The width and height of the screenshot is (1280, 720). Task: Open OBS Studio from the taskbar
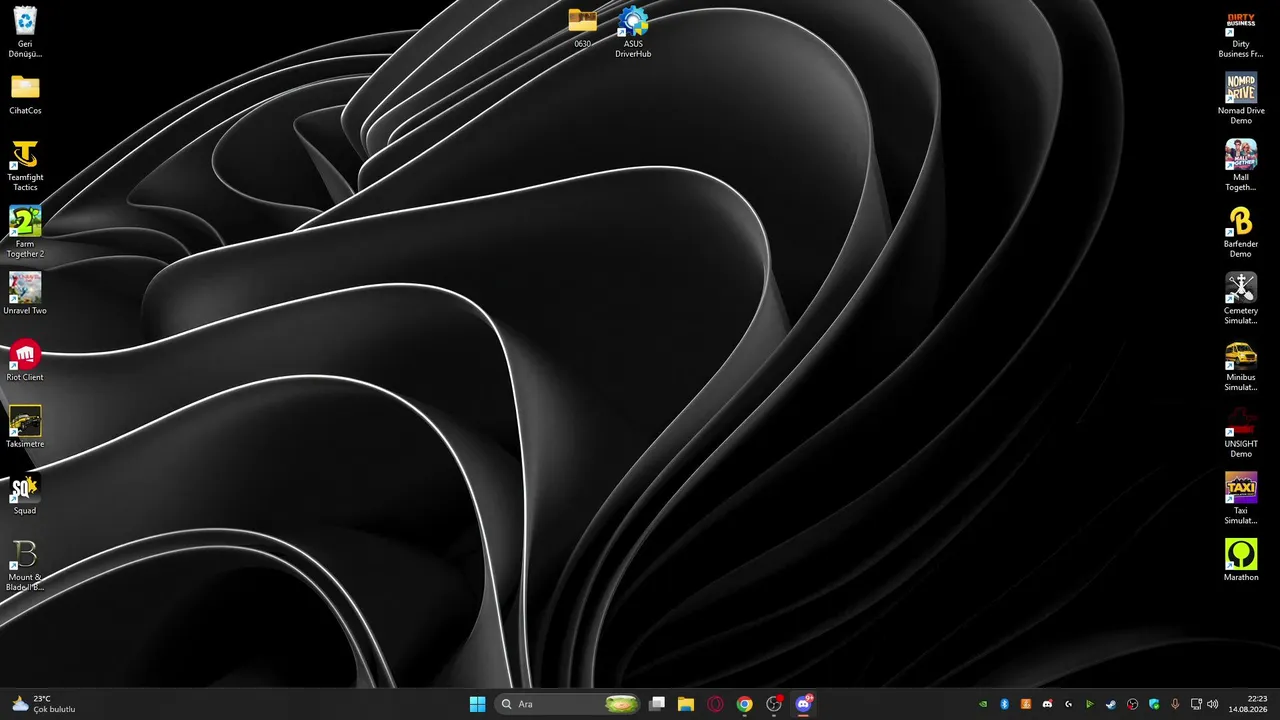[774, 704]
